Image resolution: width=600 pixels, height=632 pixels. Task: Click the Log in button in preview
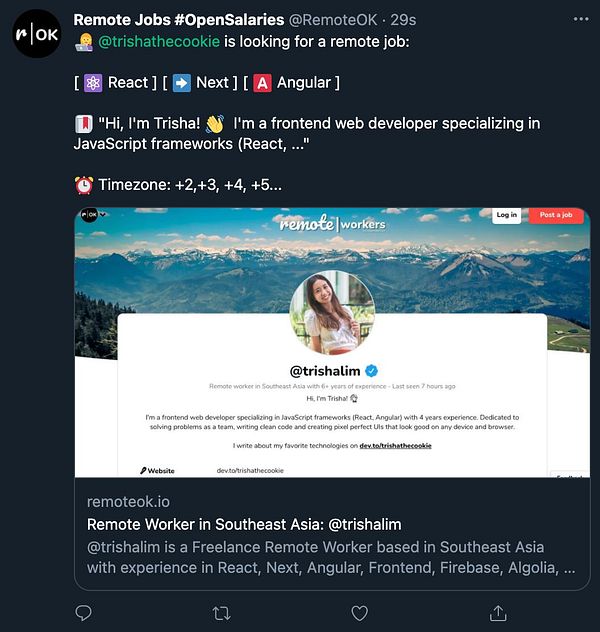pyautogui.click(x=507, y=215)
